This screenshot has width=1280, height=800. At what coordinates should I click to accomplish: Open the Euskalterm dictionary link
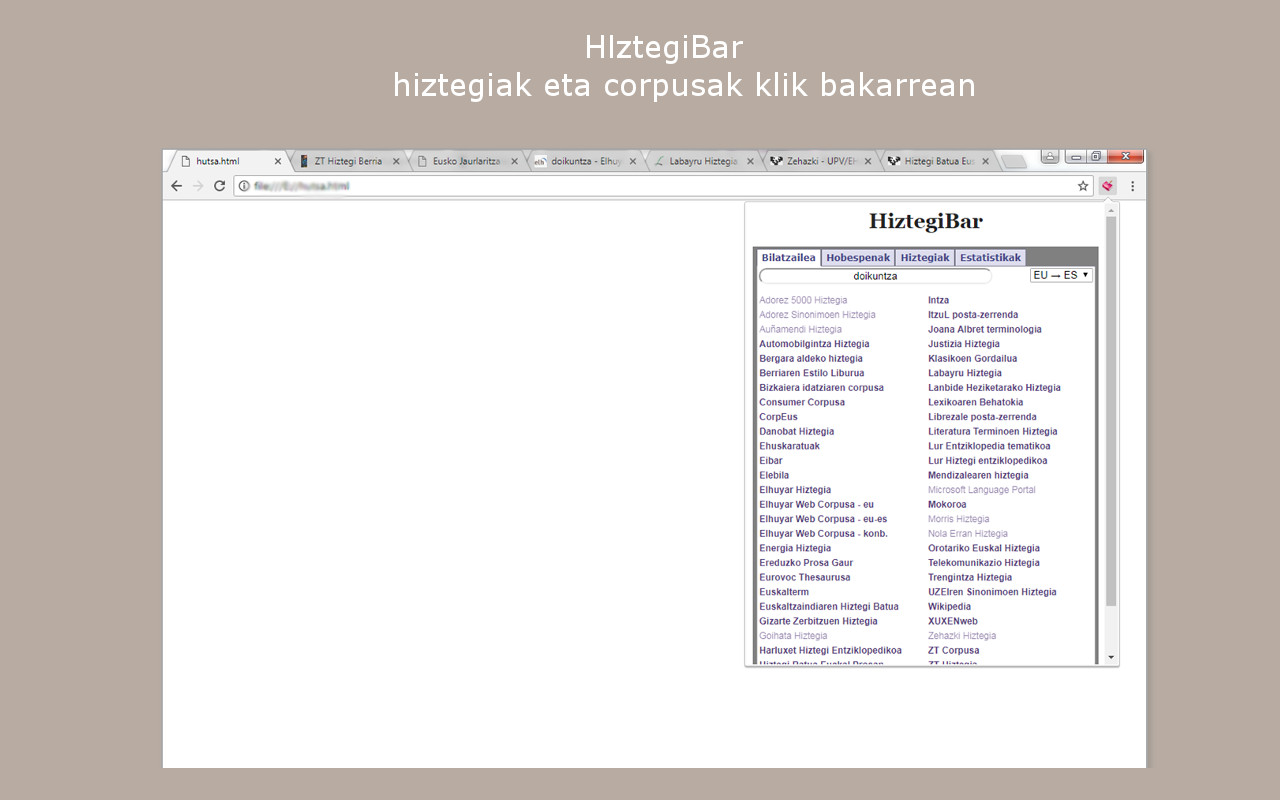(783, 591)
